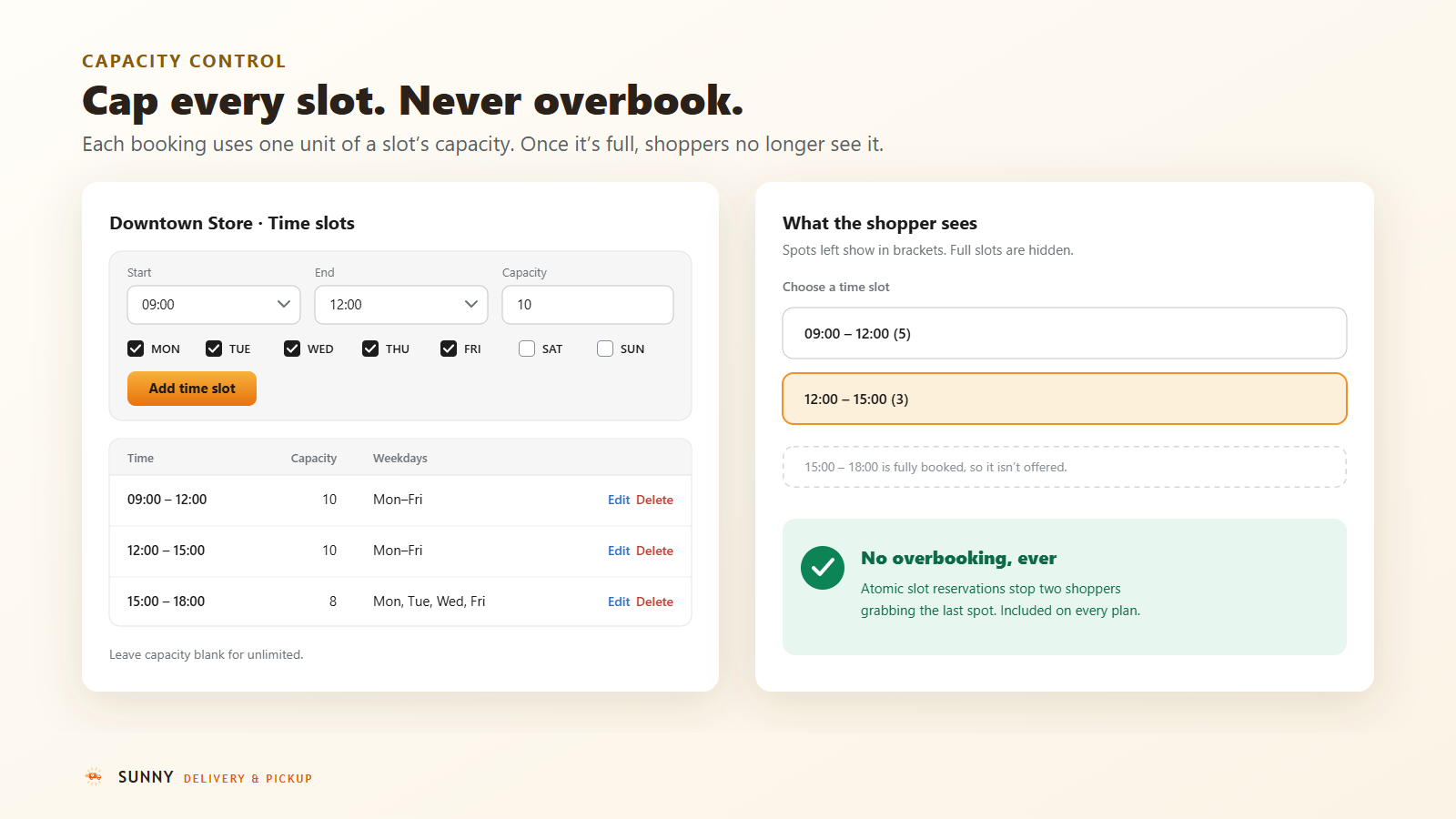This screenshot has height=819, width=1456.
Task: Click the Time column header
Action: click(x=140, y=458)
